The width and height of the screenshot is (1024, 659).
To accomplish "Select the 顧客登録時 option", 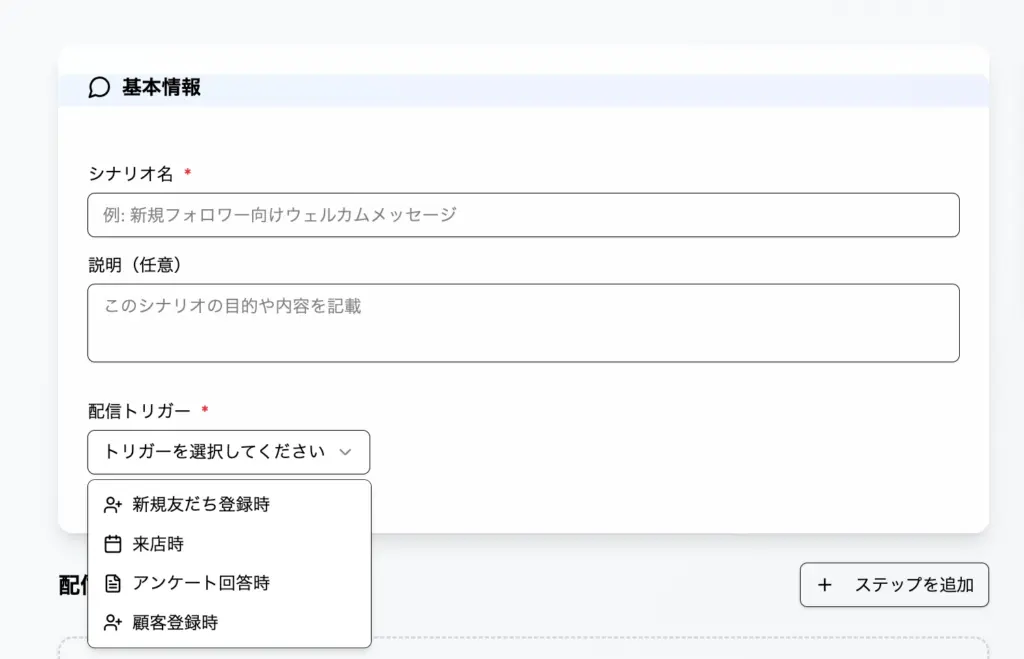I will click(175, 622).
